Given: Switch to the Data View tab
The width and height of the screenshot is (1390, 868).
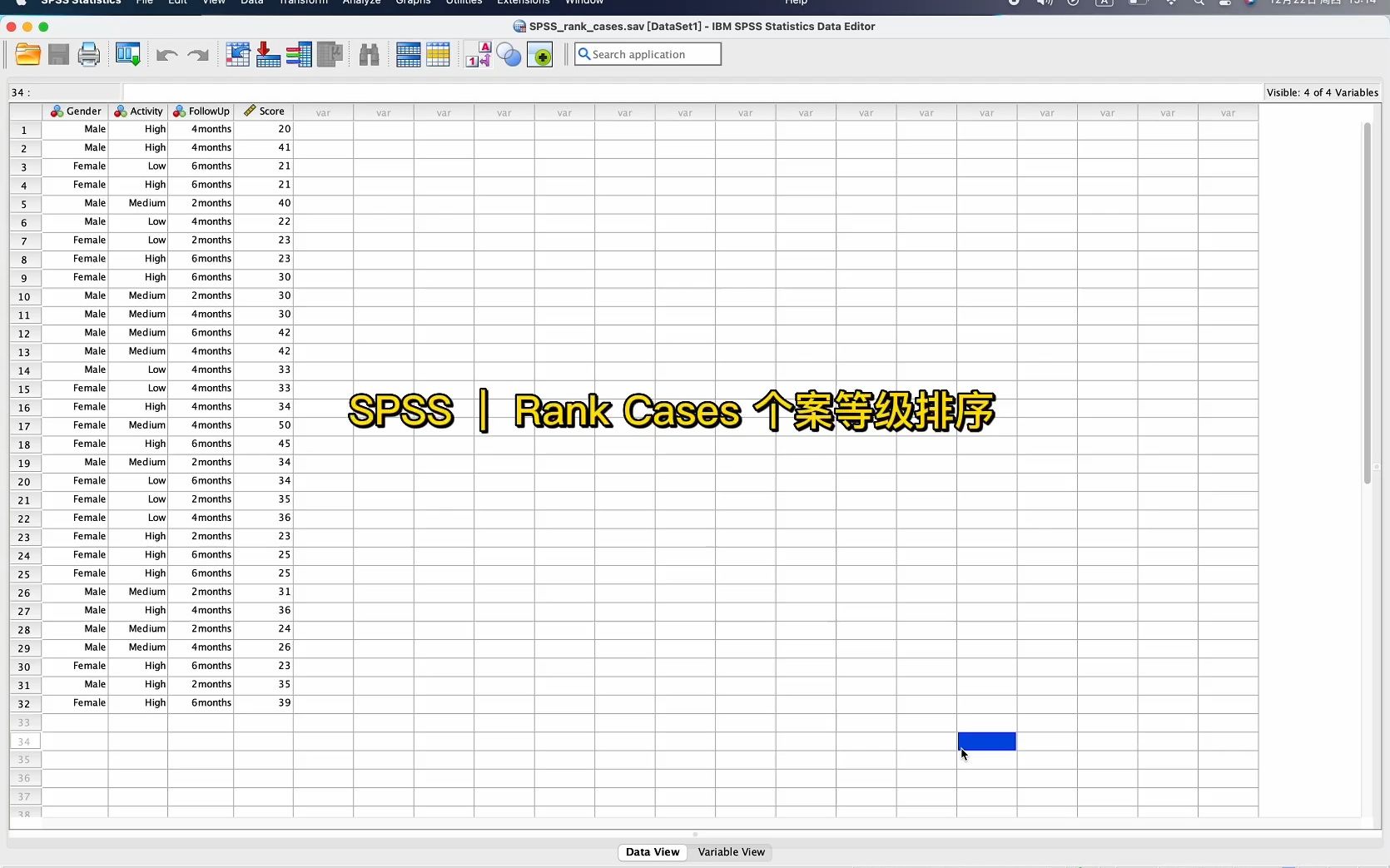Looking at the screenshot, I should (x=653, y=852).
